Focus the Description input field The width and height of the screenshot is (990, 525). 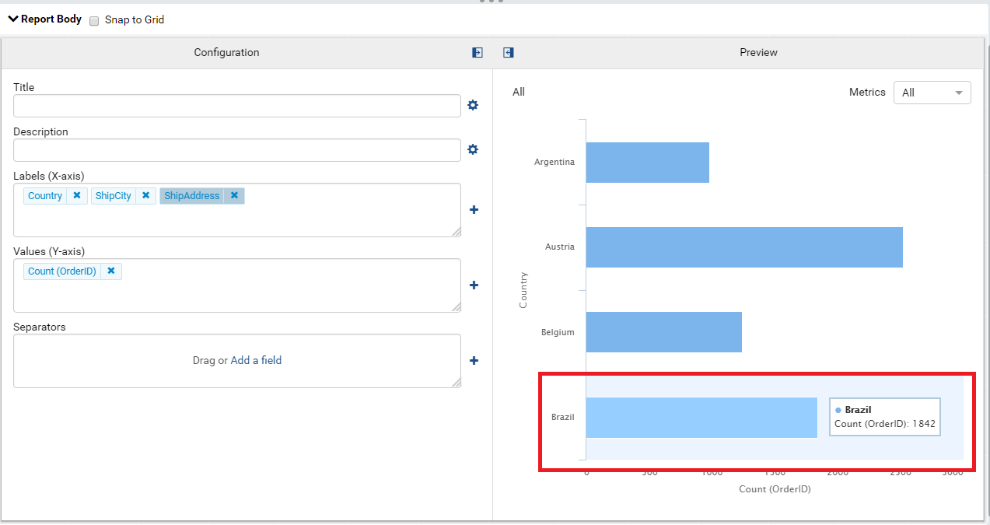[x=237, y=150]
